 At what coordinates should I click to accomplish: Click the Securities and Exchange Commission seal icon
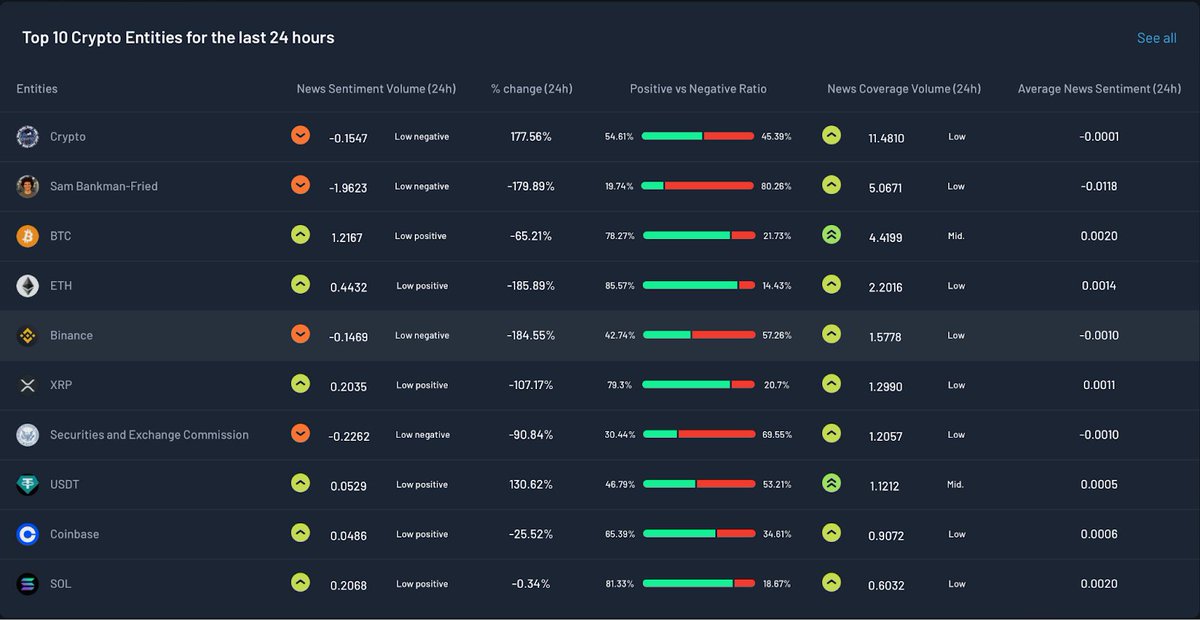coord(28,435)
